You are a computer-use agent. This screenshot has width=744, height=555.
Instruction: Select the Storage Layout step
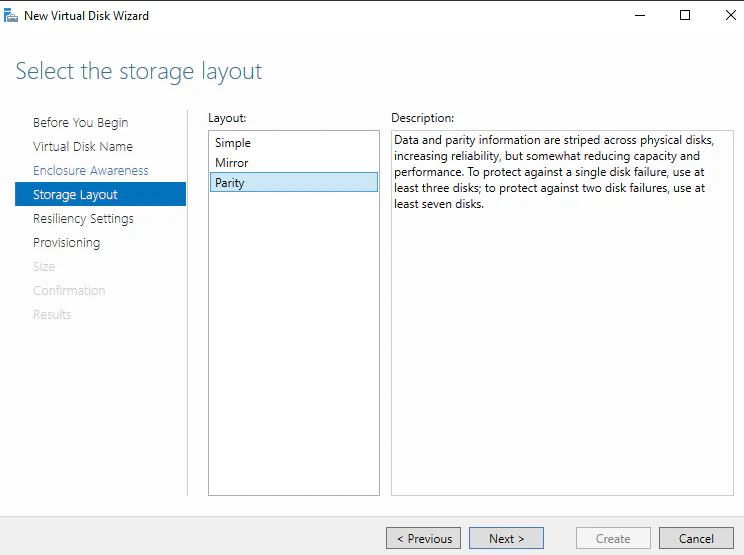point(101,194)
